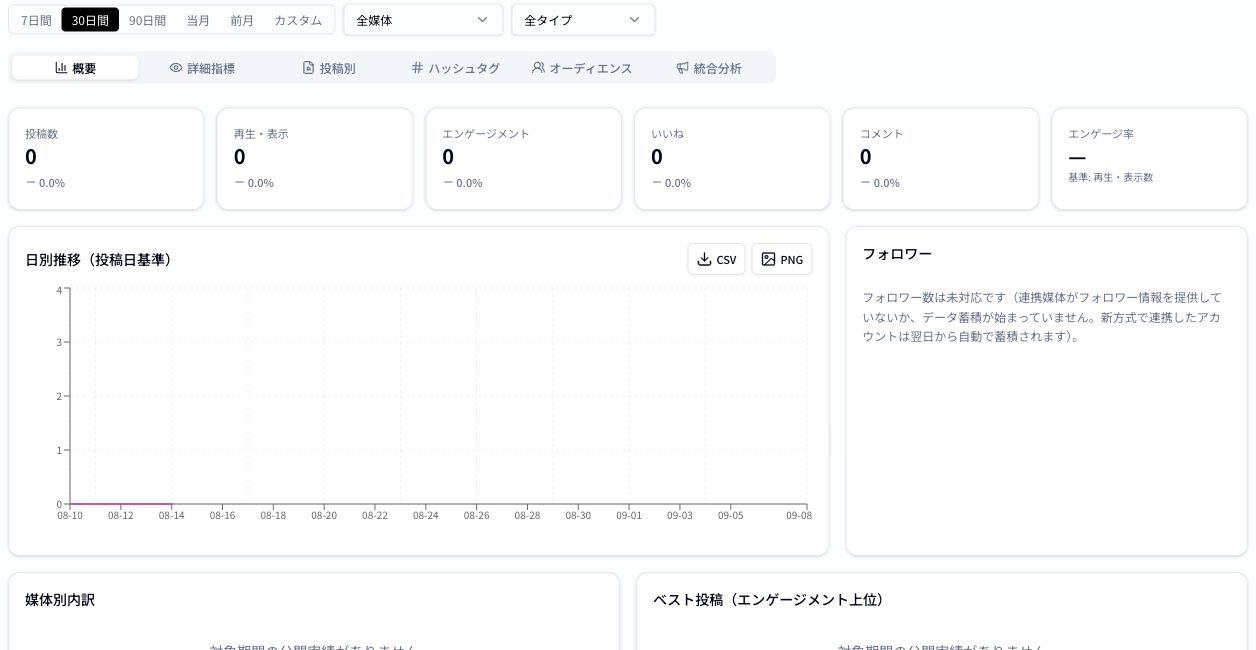The height and width of the screenshot is (650, 1256).
Task: Select the 7日間 period option
Action: coord(36,20)
